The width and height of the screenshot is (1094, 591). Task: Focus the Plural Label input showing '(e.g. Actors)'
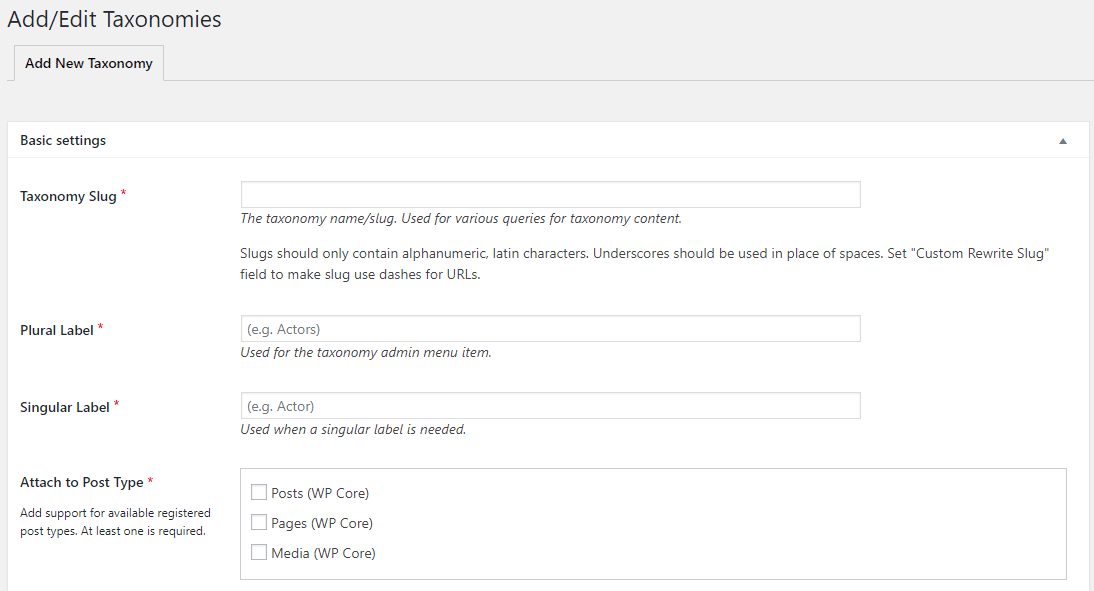(x=549, y=328)
